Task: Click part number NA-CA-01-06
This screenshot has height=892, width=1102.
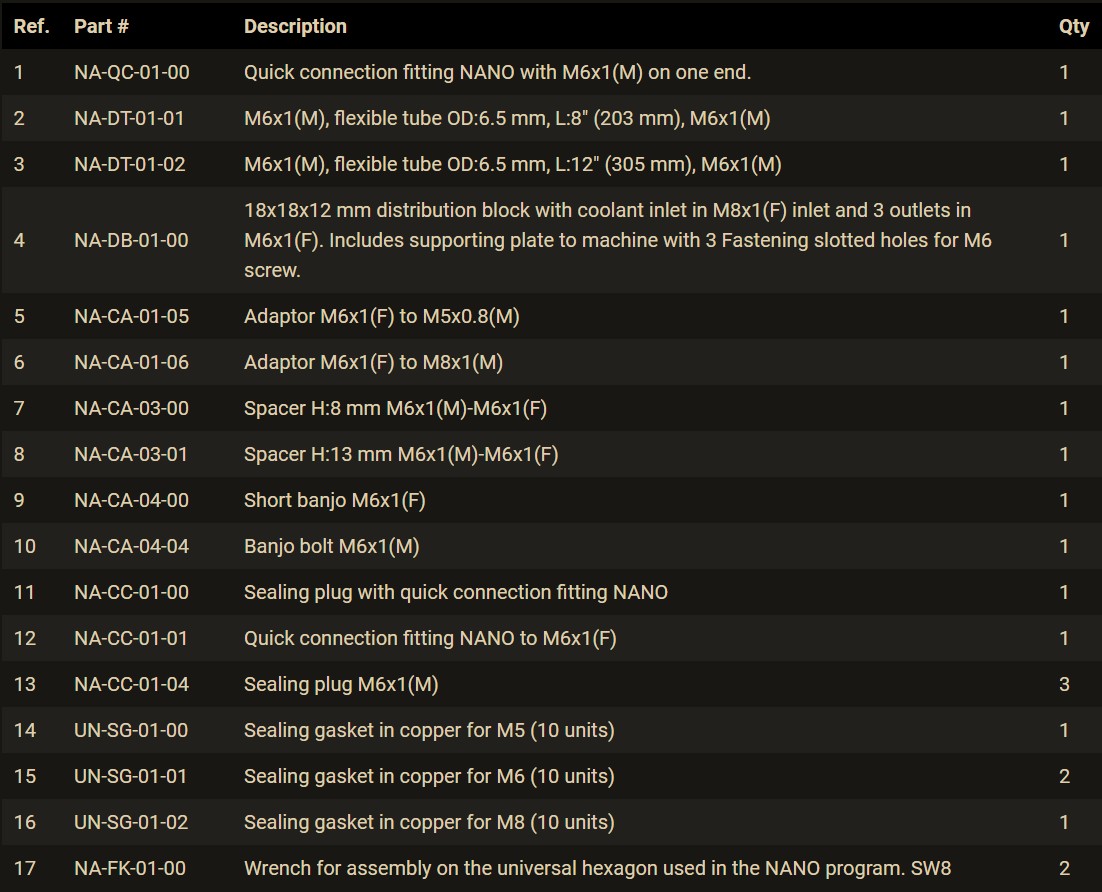Action: point(131,363)
